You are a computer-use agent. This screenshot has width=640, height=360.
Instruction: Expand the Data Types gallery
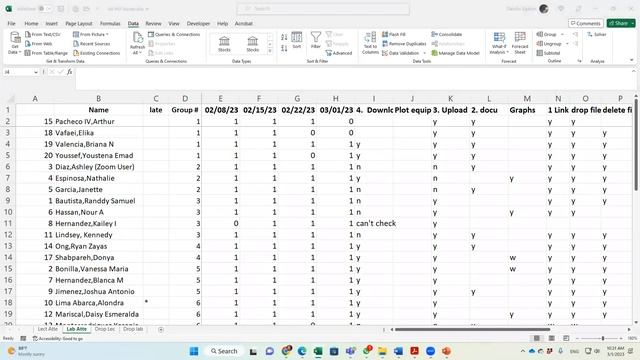[x=270, y=51]
